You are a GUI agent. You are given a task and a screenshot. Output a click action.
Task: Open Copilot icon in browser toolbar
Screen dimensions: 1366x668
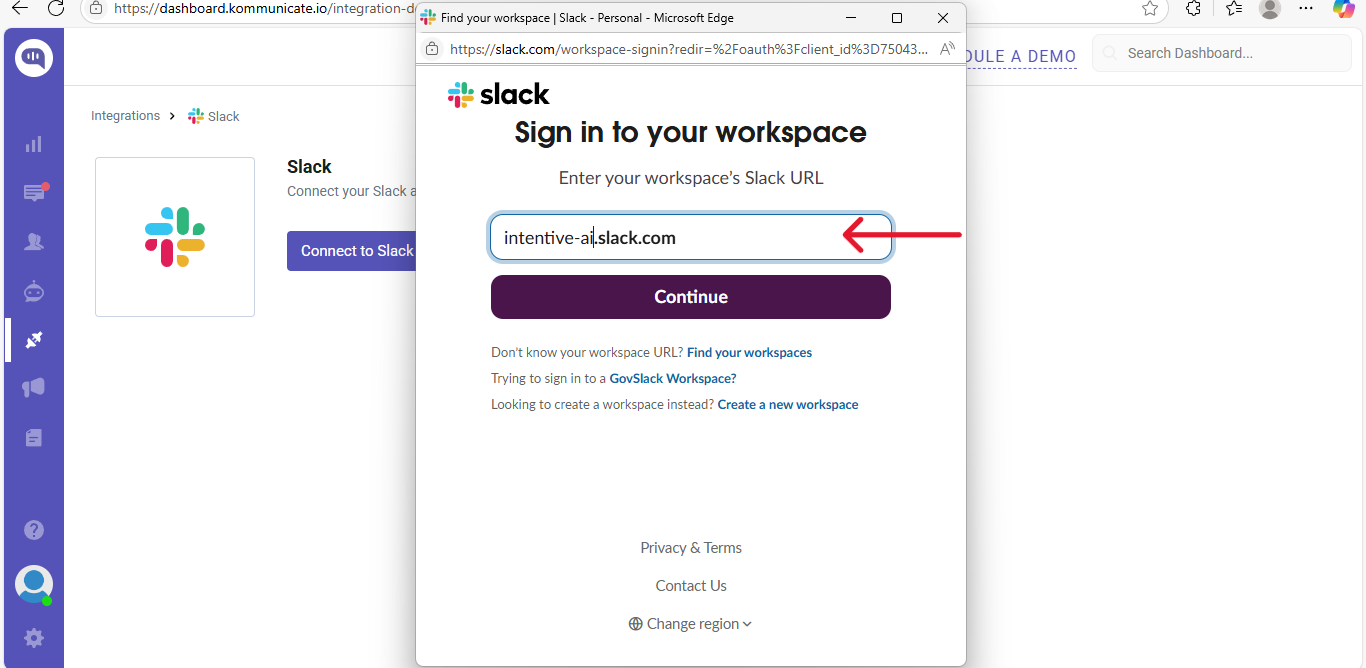[1344, 8]
